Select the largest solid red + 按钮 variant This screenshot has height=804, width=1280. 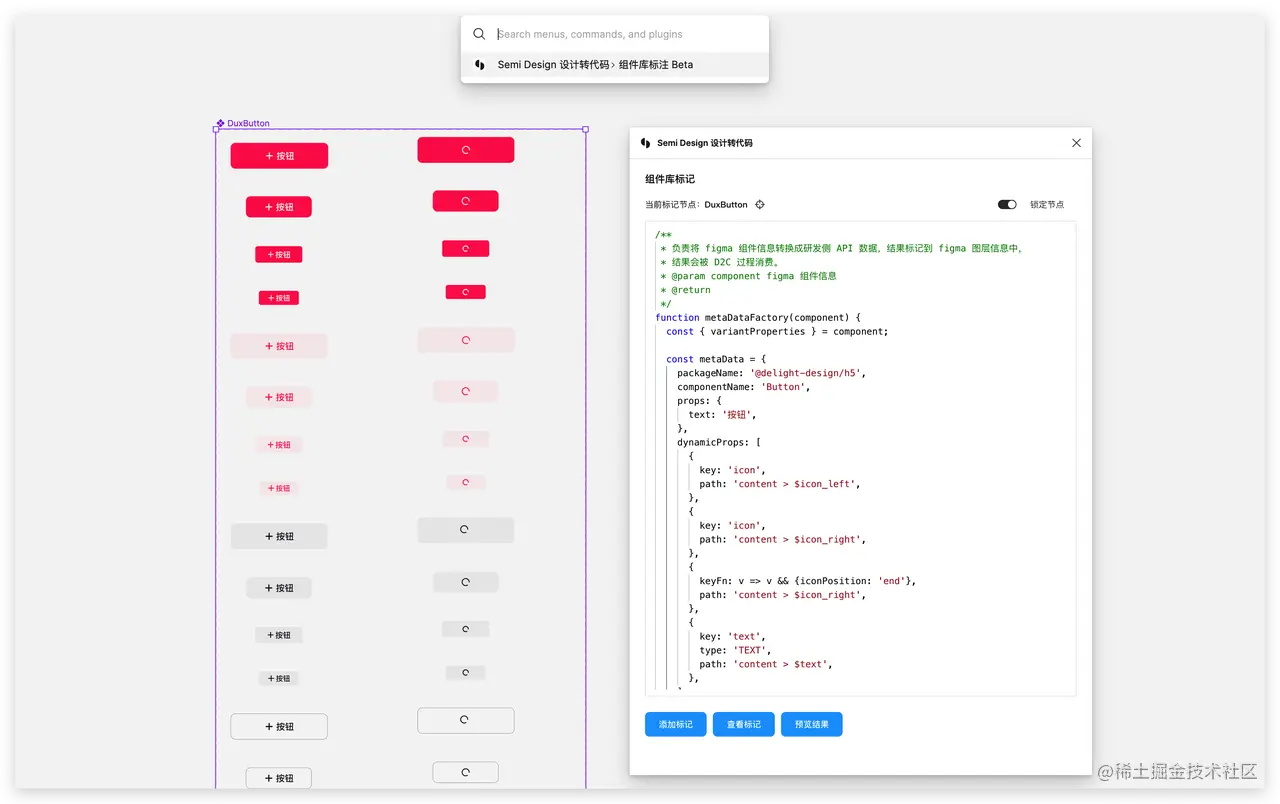279,156
